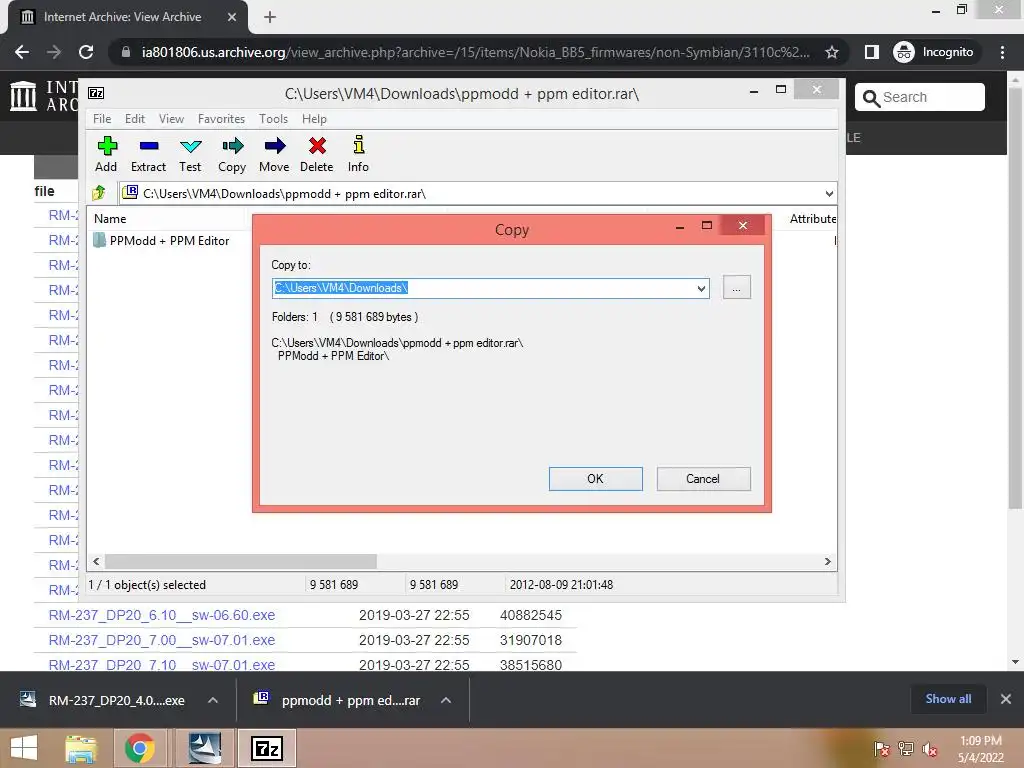Screen dimensions: 1024x768
Task: Click the installer app icon in taskbar
Action: [204, 748]
